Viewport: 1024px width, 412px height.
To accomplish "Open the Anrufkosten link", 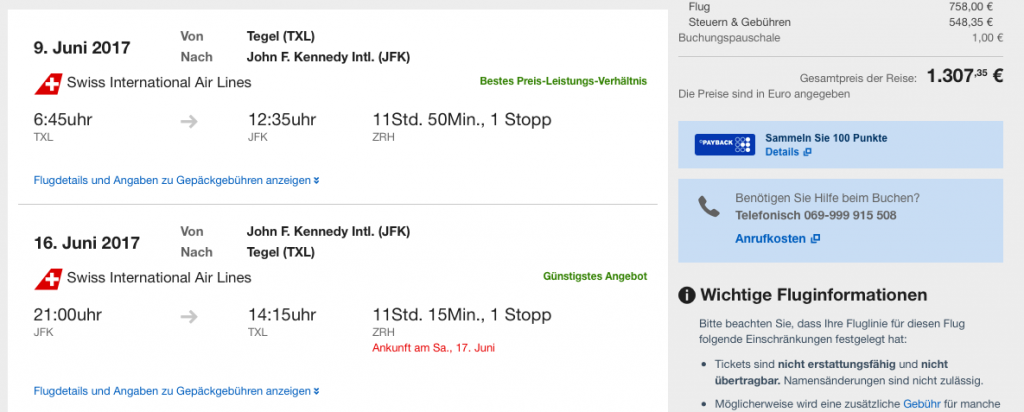I will click(x=770, y=239).
